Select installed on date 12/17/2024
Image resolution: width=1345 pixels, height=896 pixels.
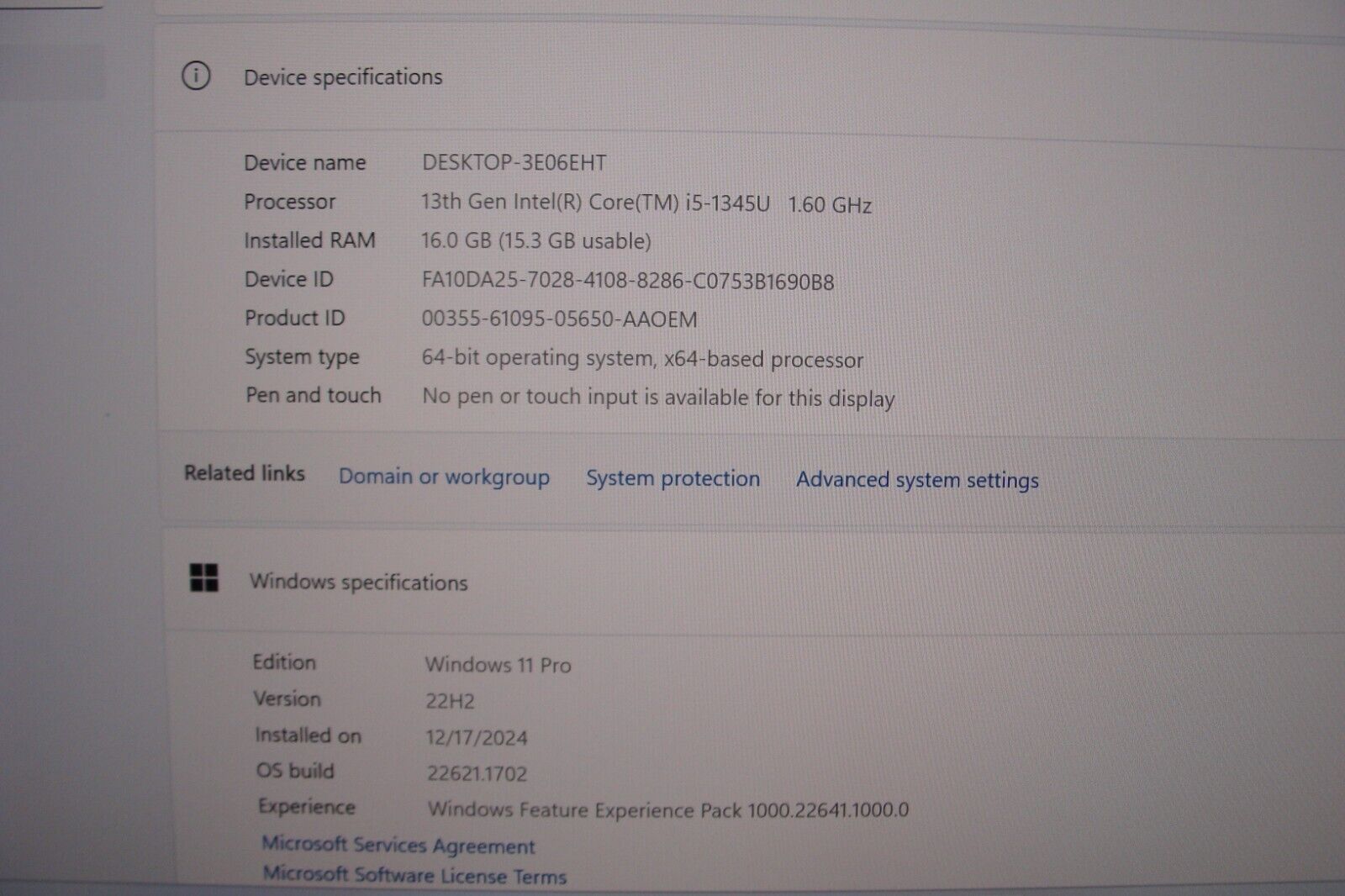click(477, 738)
